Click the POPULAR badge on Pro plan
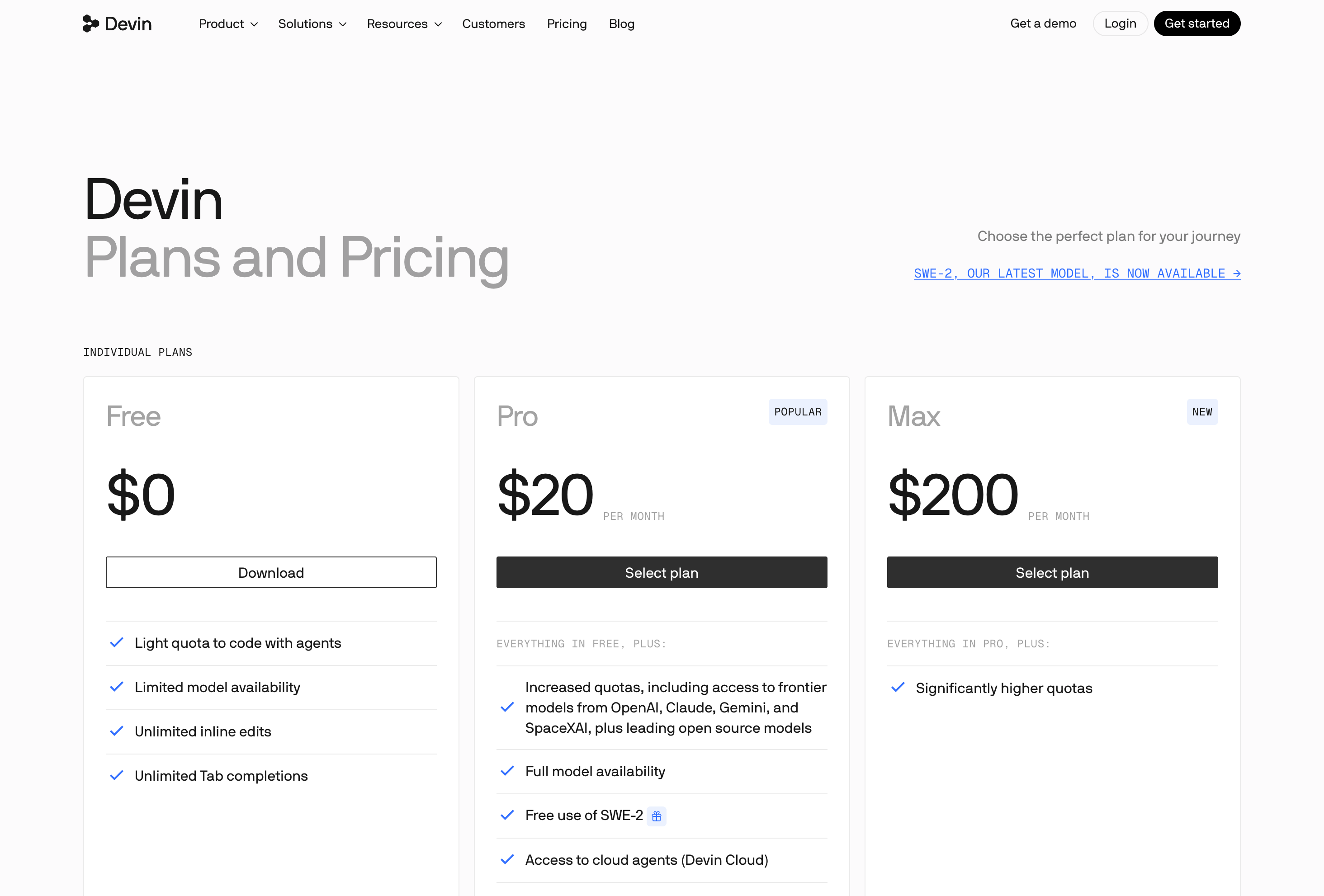The height and width of the screenshot is (896, 1324). click(x=798, y=412)
